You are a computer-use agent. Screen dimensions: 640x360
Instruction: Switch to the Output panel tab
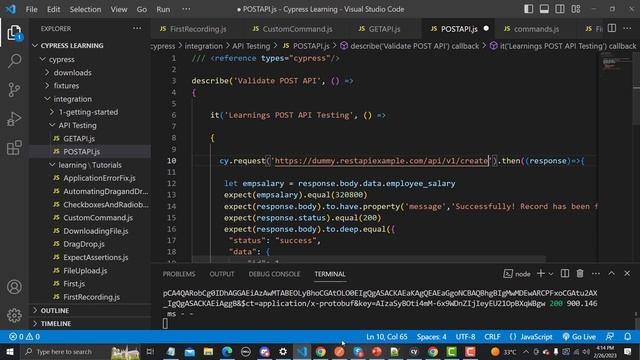point(222,274)
